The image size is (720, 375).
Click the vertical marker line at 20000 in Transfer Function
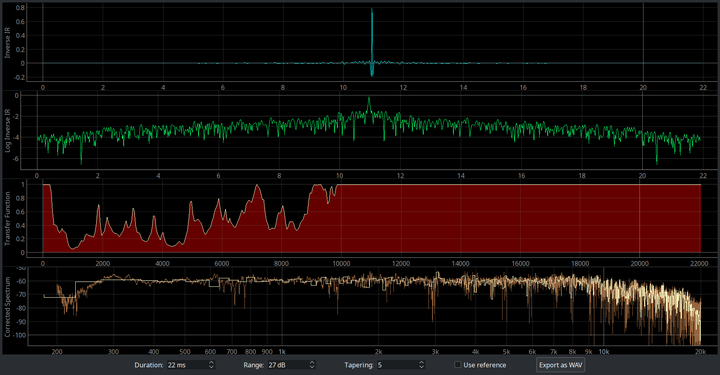[640, 218]
